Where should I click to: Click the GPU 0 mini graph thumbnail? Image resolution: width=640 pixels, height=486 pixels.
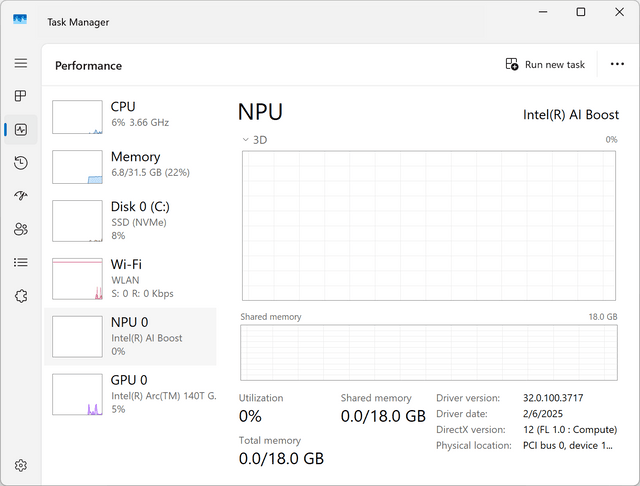coord(77,394)
